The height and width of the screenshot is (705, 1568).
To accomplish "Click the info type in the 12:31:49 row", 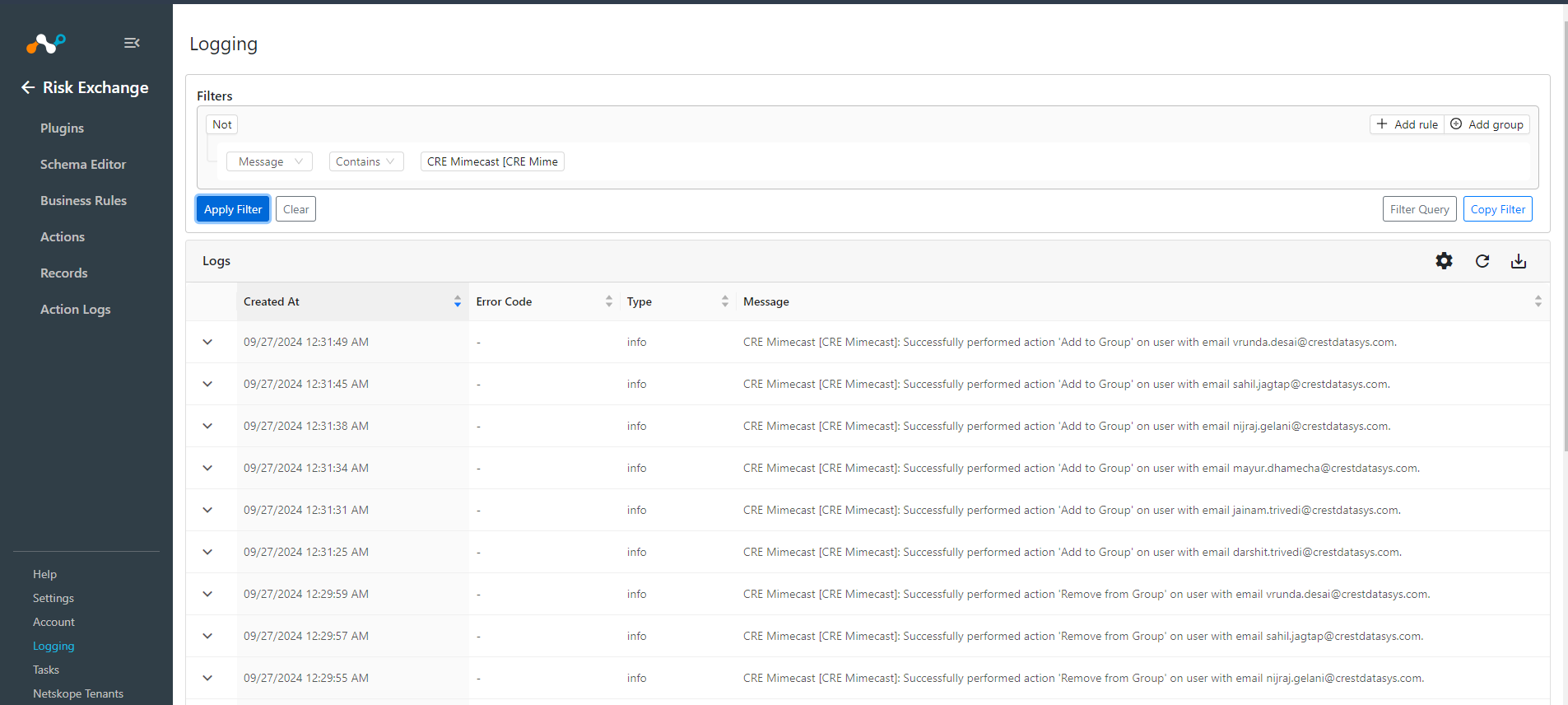I will 636,342.
